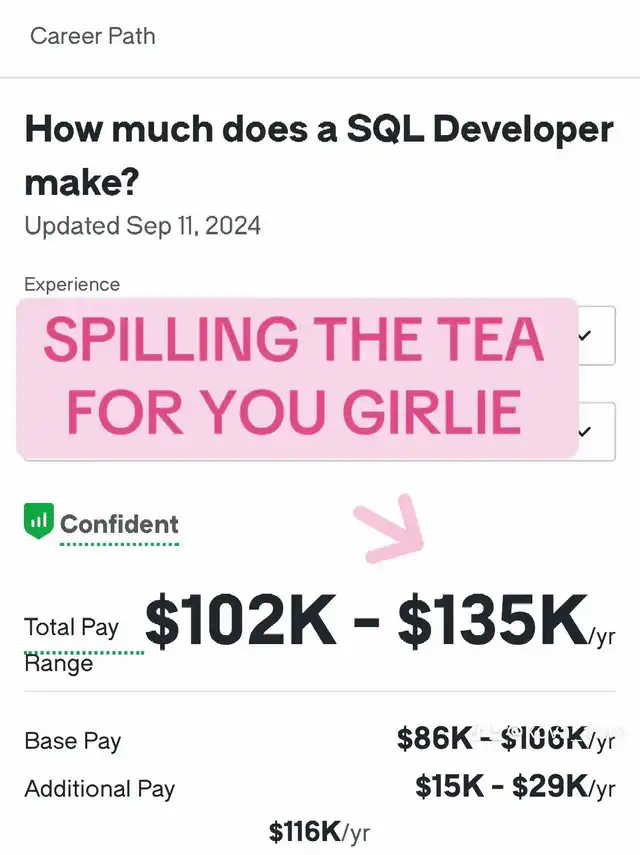Tap the SPILLING THE TEA overlay text
This screenshot has height=855, width=640.
point(294,342)
